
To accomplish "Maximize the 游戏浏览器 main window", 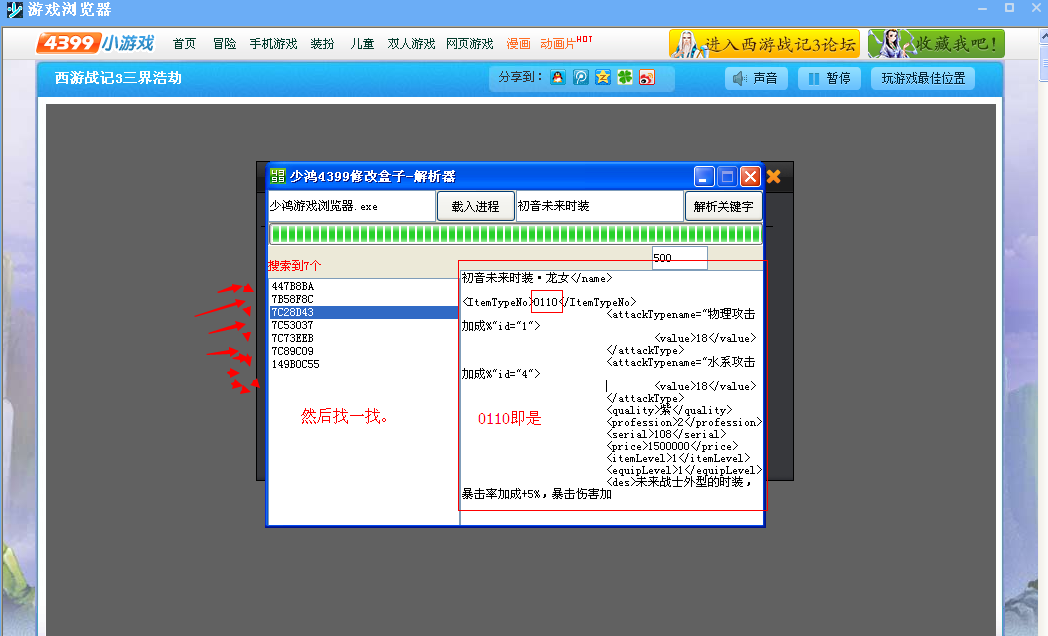I will pyautogui.click(x=1009, y=8).
